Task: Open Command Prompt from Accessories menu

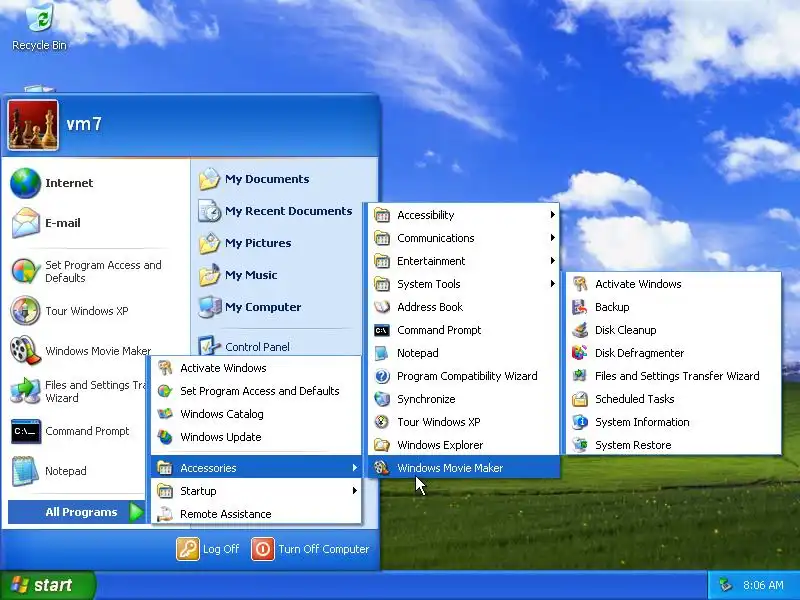Action: pos(464,330)
